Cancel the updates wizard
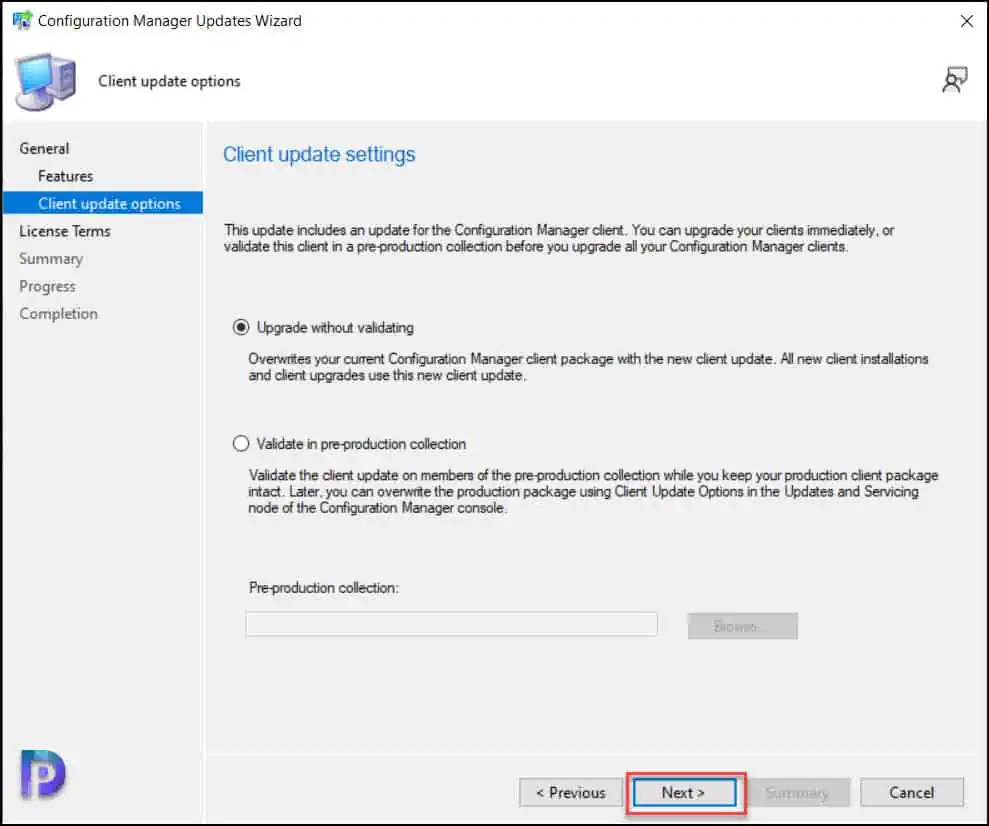 click(912, 793)
